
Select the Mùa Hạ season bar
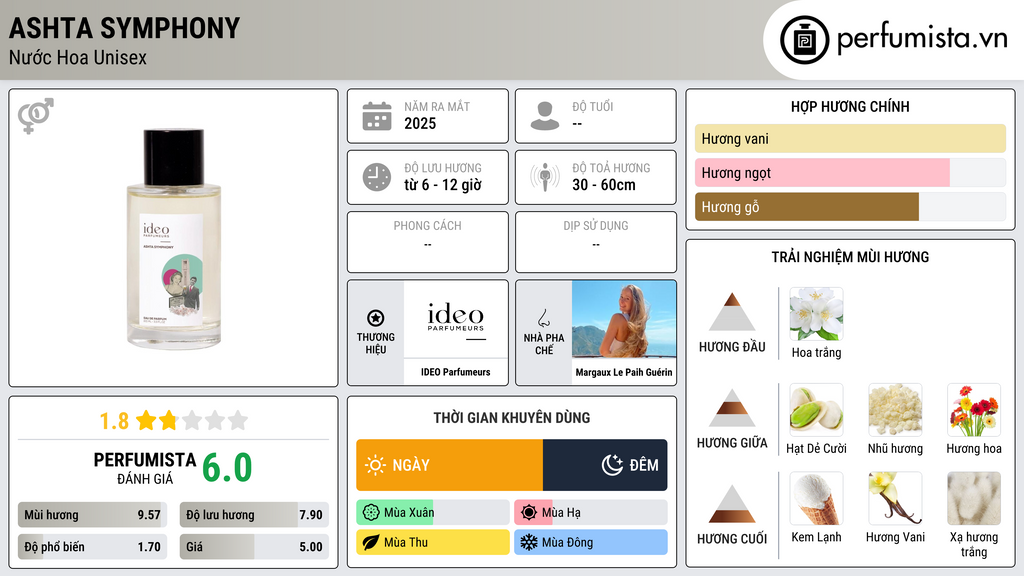coord(590,513)
